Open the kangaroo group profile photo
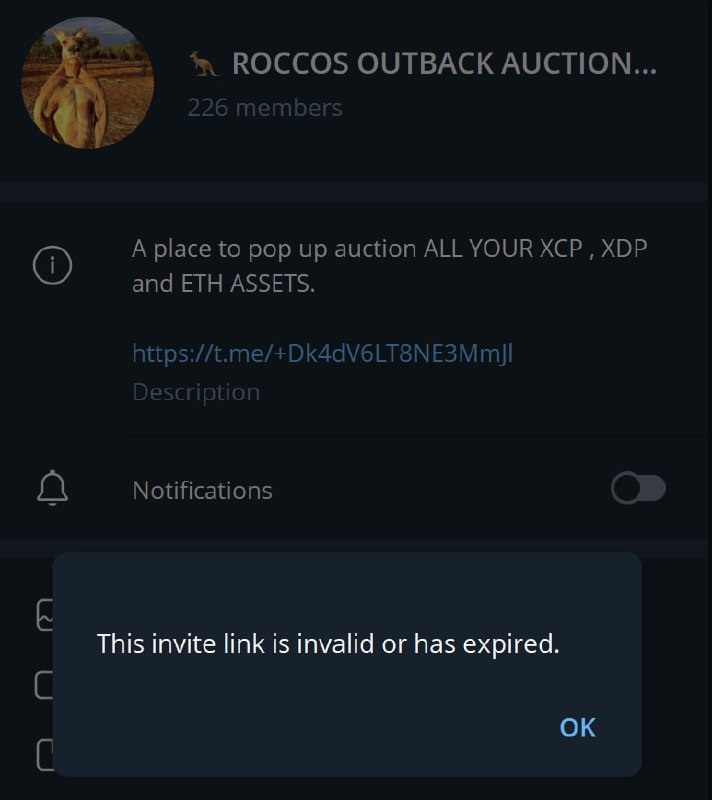 coord(87,83)
